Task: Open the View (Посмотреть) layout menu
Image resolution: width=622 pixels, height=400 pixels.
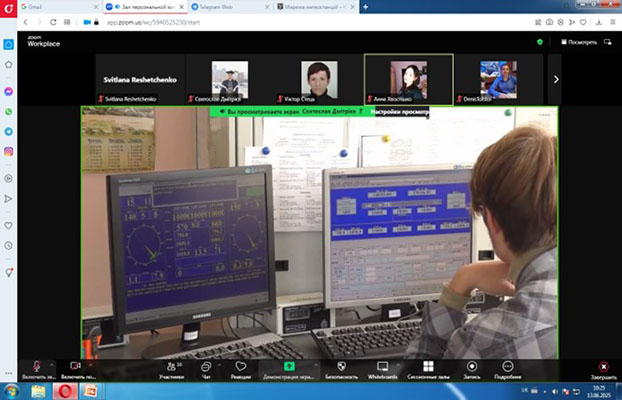Action: point(579,43)
